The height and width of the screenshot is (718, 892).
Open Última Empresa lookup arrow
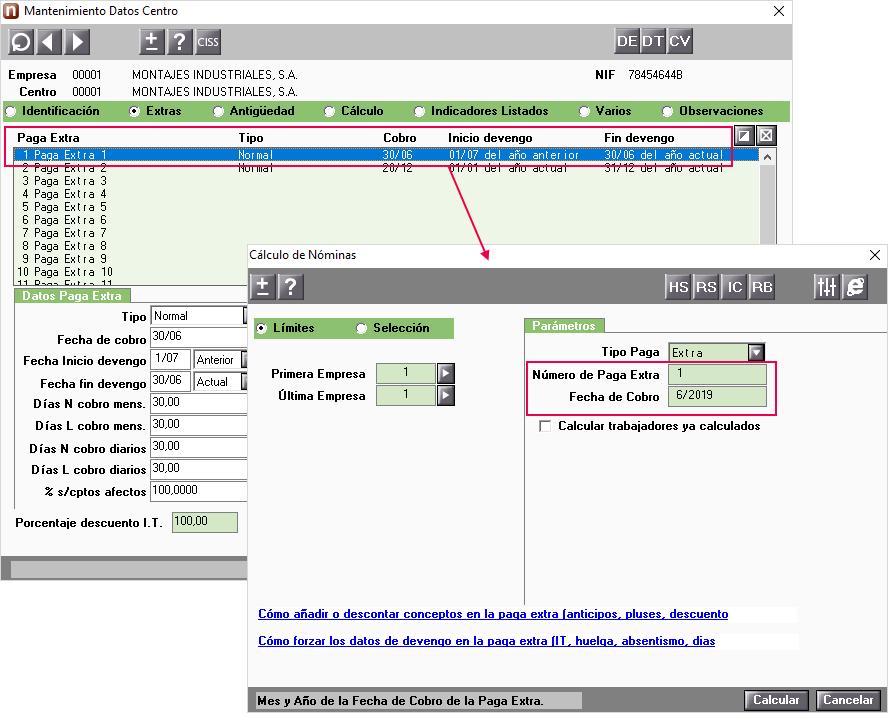pyautogui.click(x=446, y=395)
